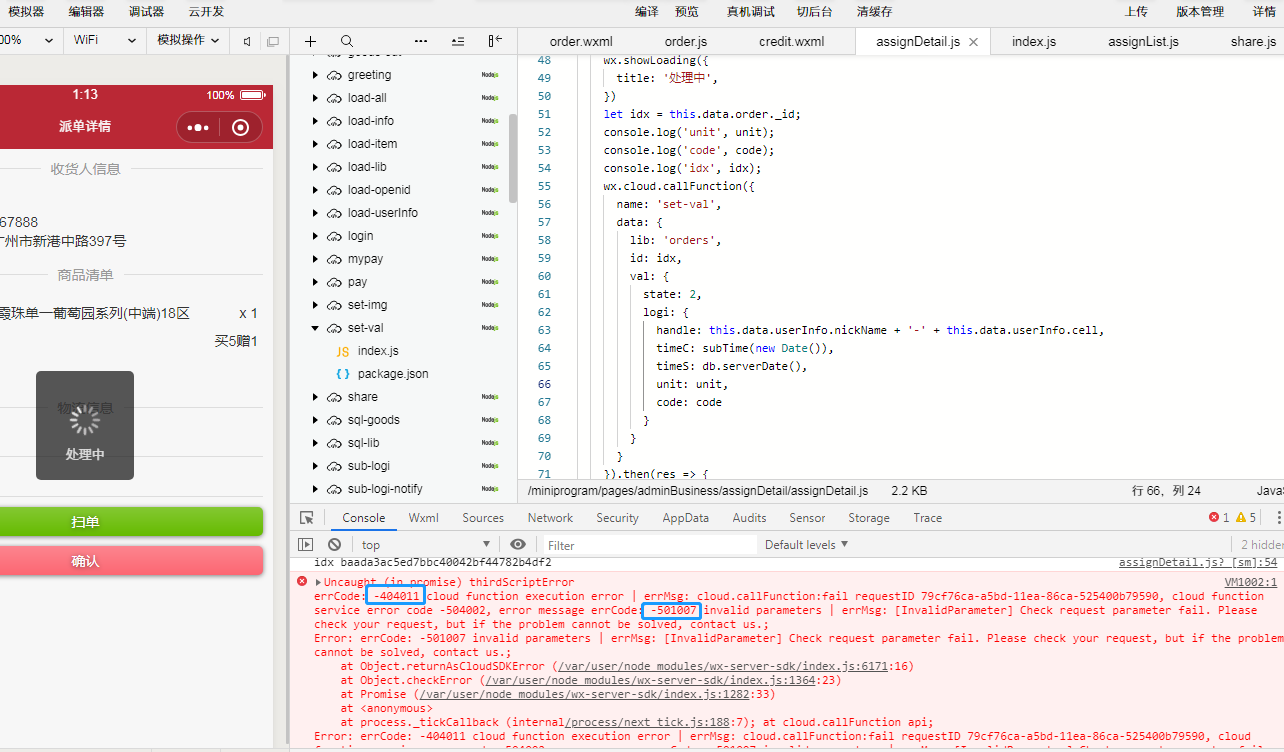Tap the red 确认 button

(130, 561)
